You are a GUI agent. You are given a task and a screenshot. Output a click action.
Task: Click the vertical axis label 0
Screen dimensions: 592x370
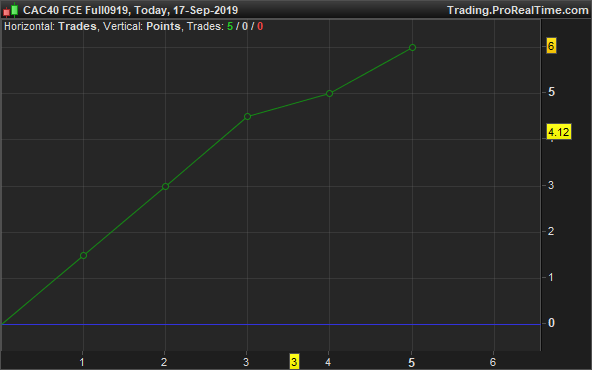551,323
